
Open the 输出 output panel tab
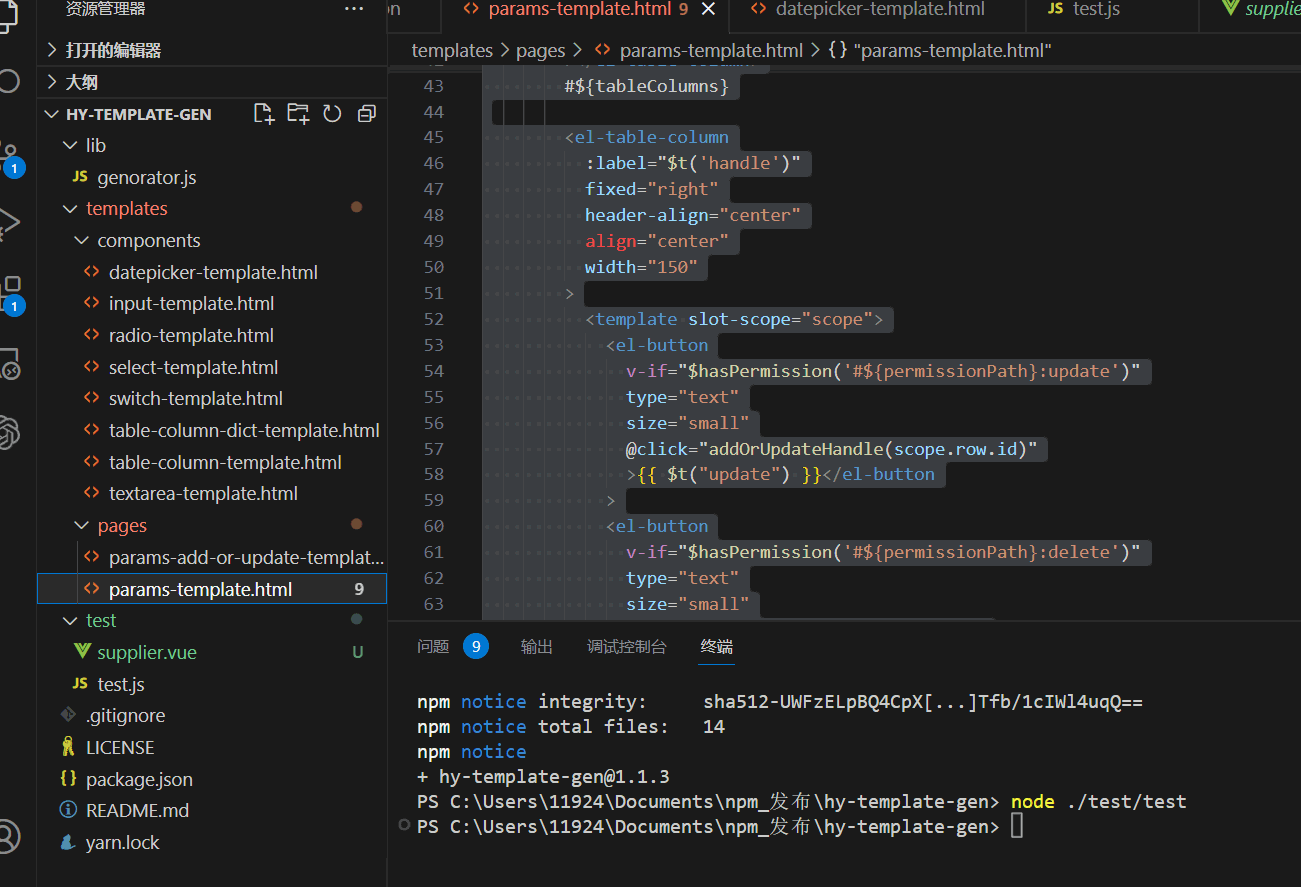(537, 647)
